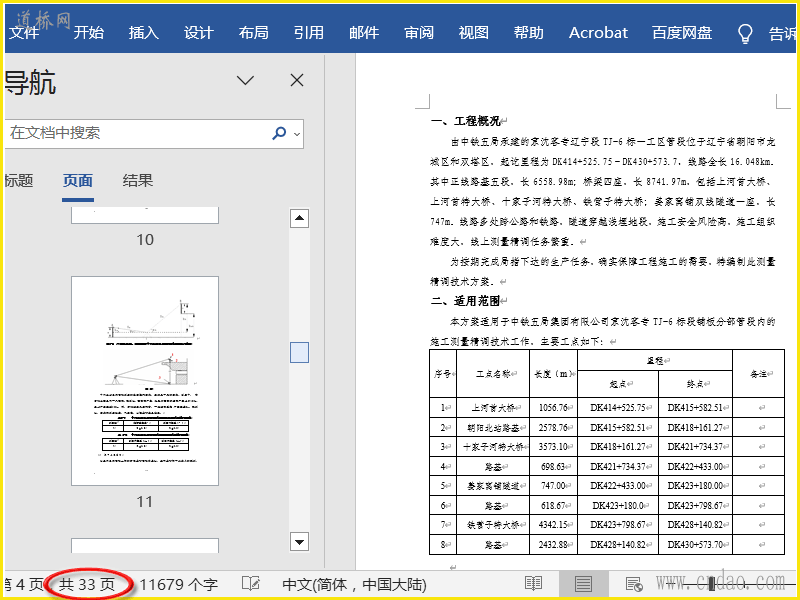Select Print Layout view icon
This screenshot has width=800, height=600.
pyautogui.click(x=583, y=584)
